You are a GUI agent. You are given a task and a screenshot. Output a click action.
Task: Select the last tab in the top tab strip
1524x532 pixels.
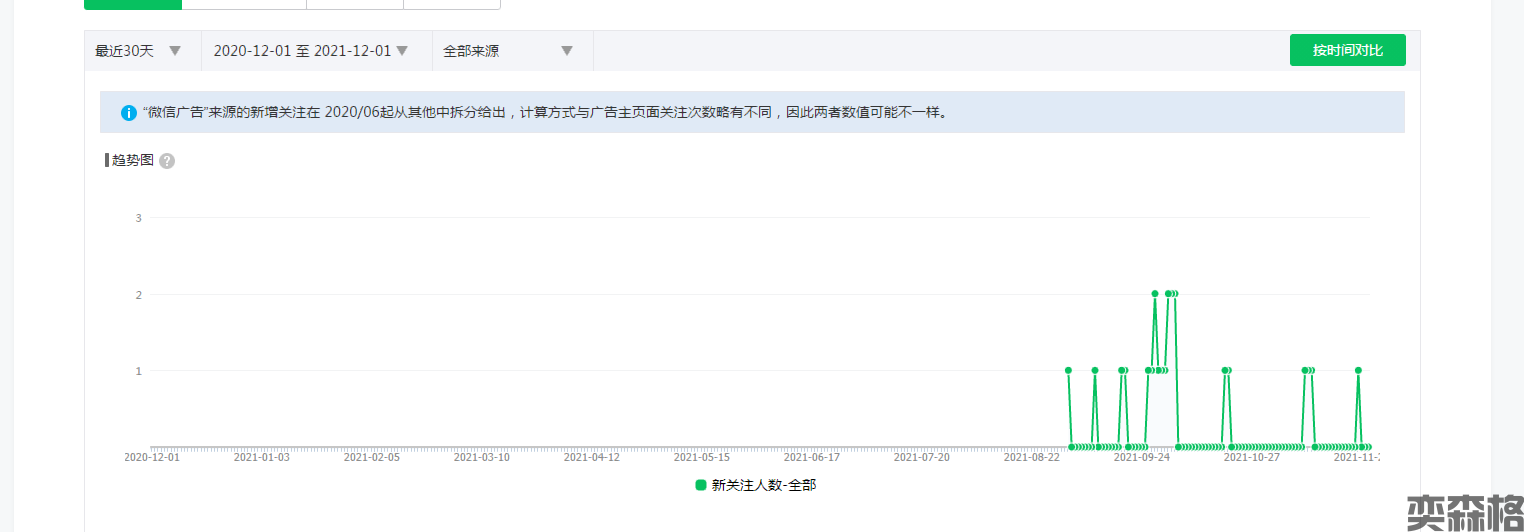click(451, 4)
